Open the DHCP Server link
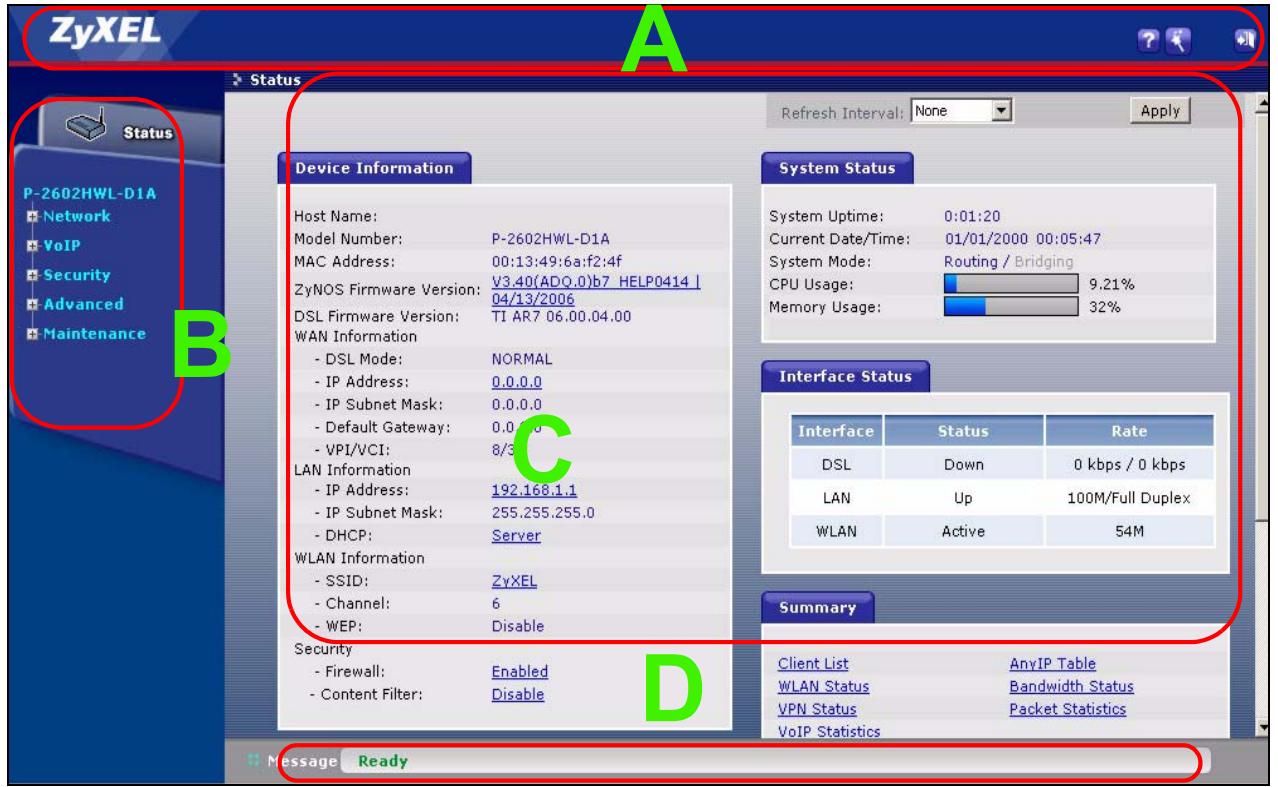Screen dimensions: 1278x787 click(516, 535)
